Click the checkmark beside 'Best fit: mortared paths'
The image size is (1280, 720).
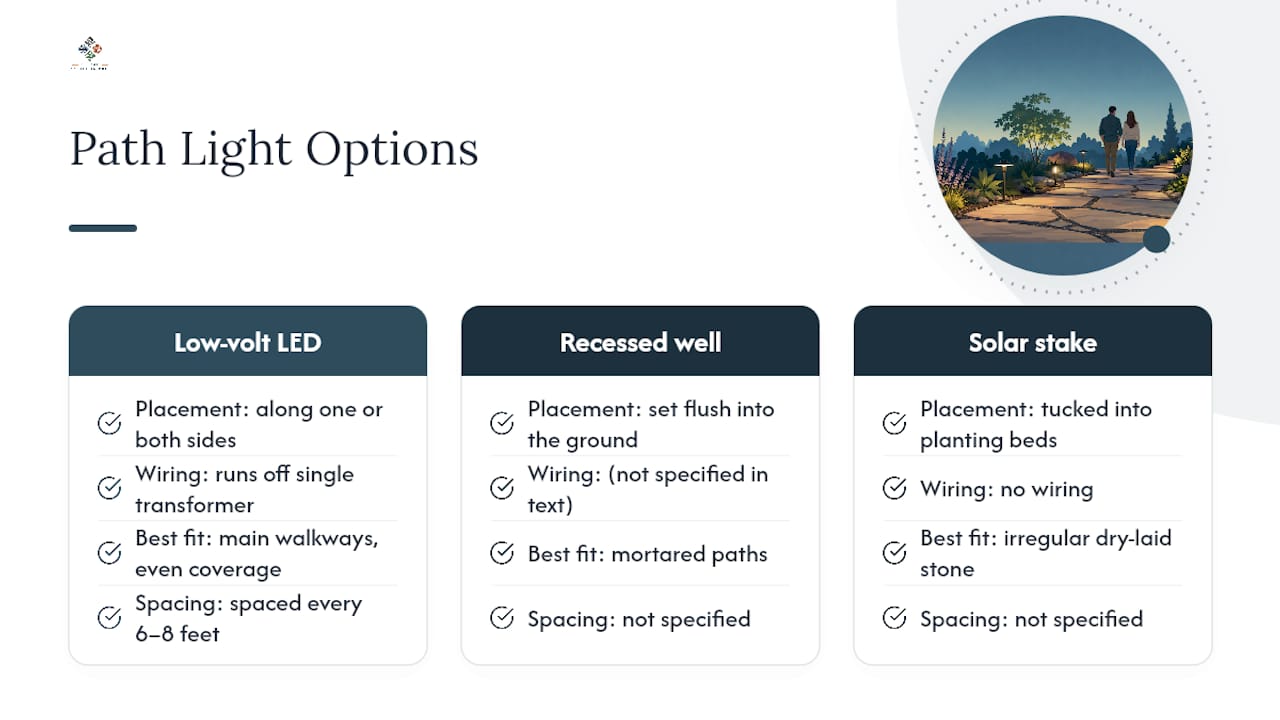(x=502, y=553)
